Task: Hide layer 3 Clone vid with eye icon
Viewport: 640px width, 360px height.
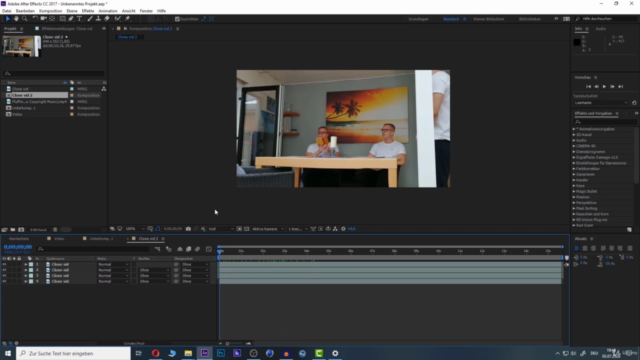Action: click(4, 276)
